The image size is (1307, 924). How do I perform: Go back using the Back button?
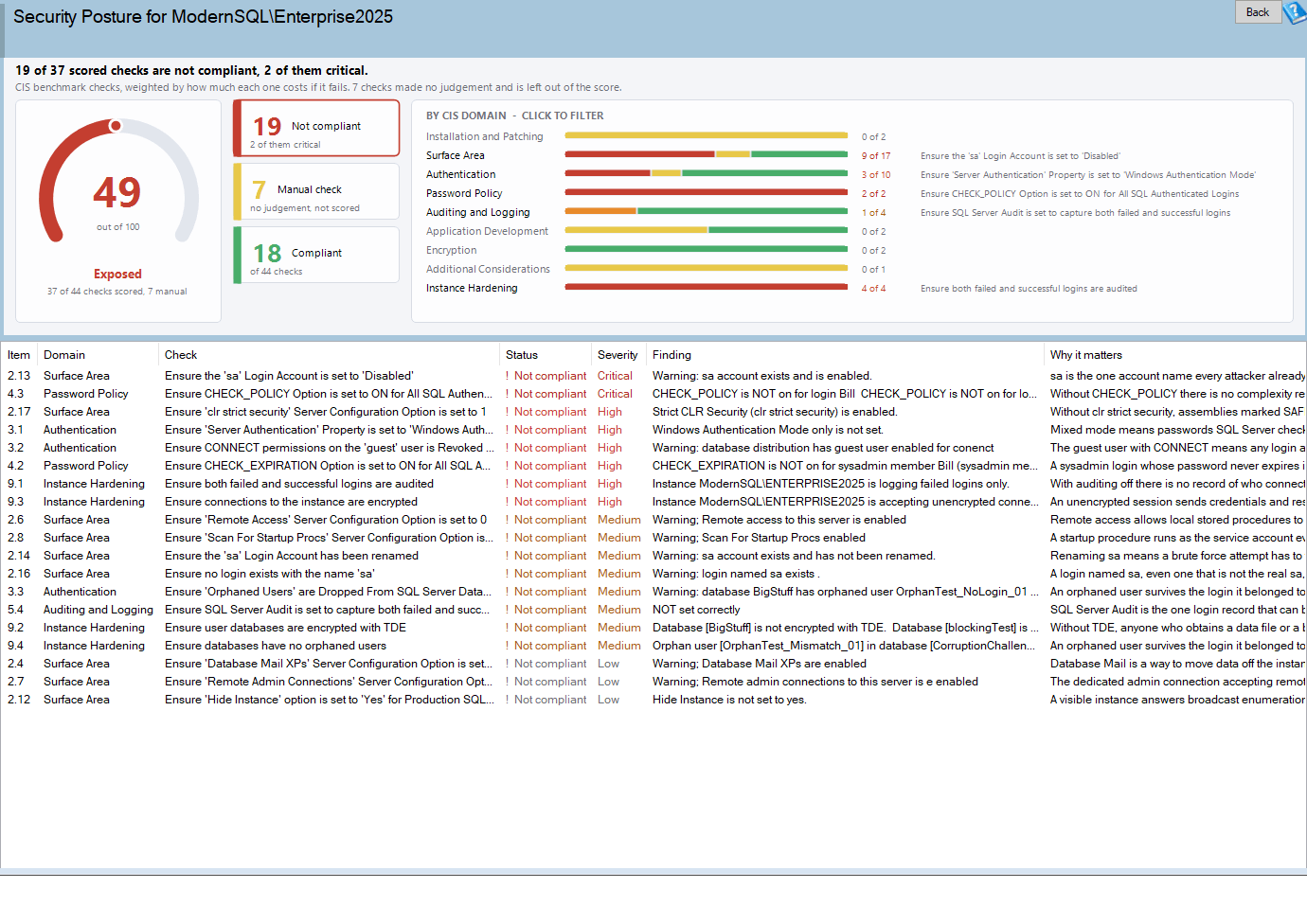click(1258, 12)
